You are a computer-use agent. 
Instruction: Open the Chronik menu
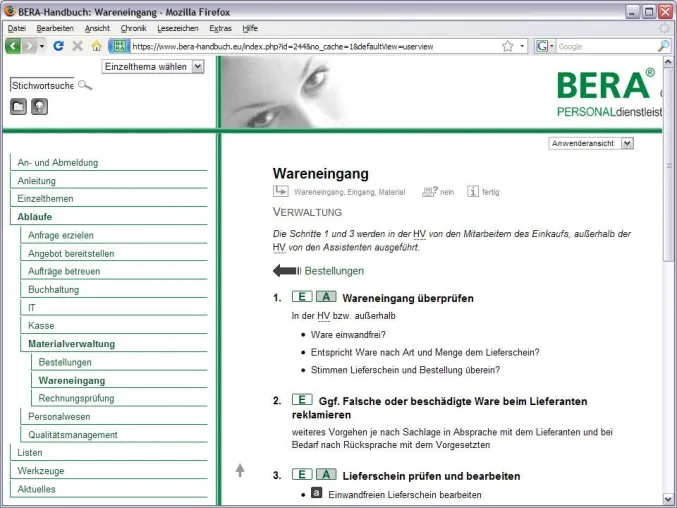(133, 28)
